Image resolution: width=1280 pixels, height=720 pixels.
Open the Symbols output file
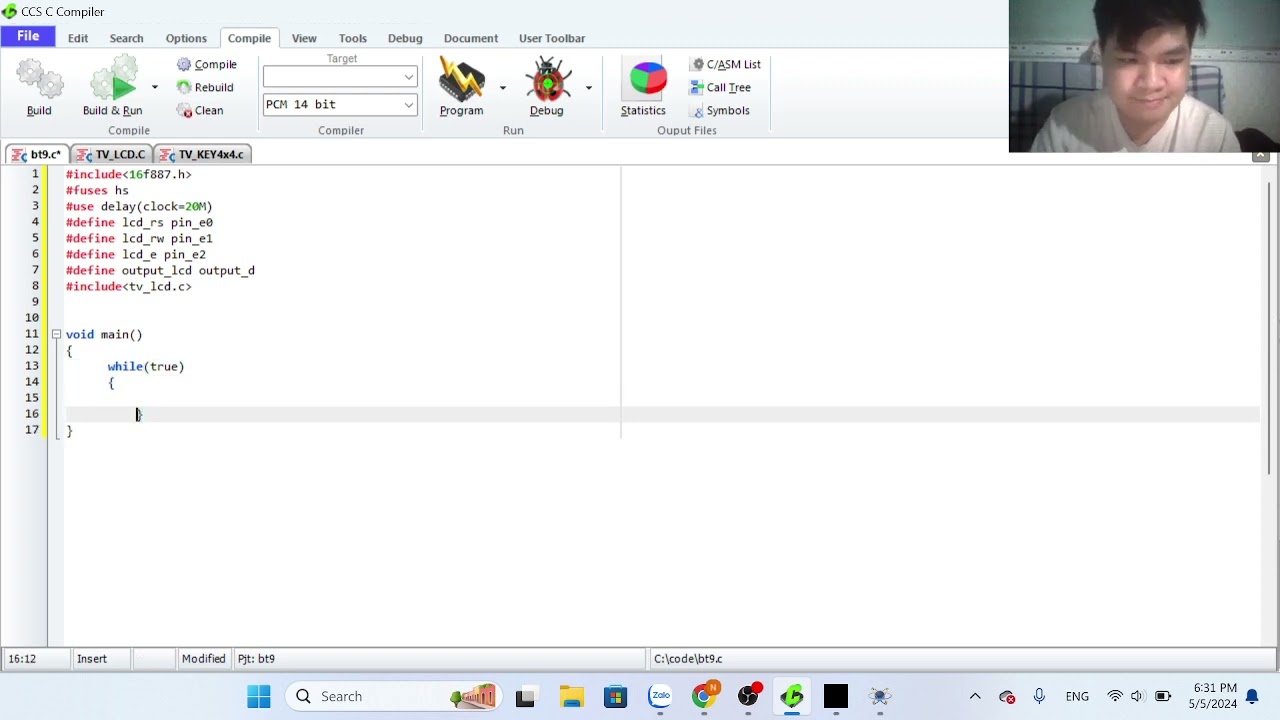click(x=720, y=110)
